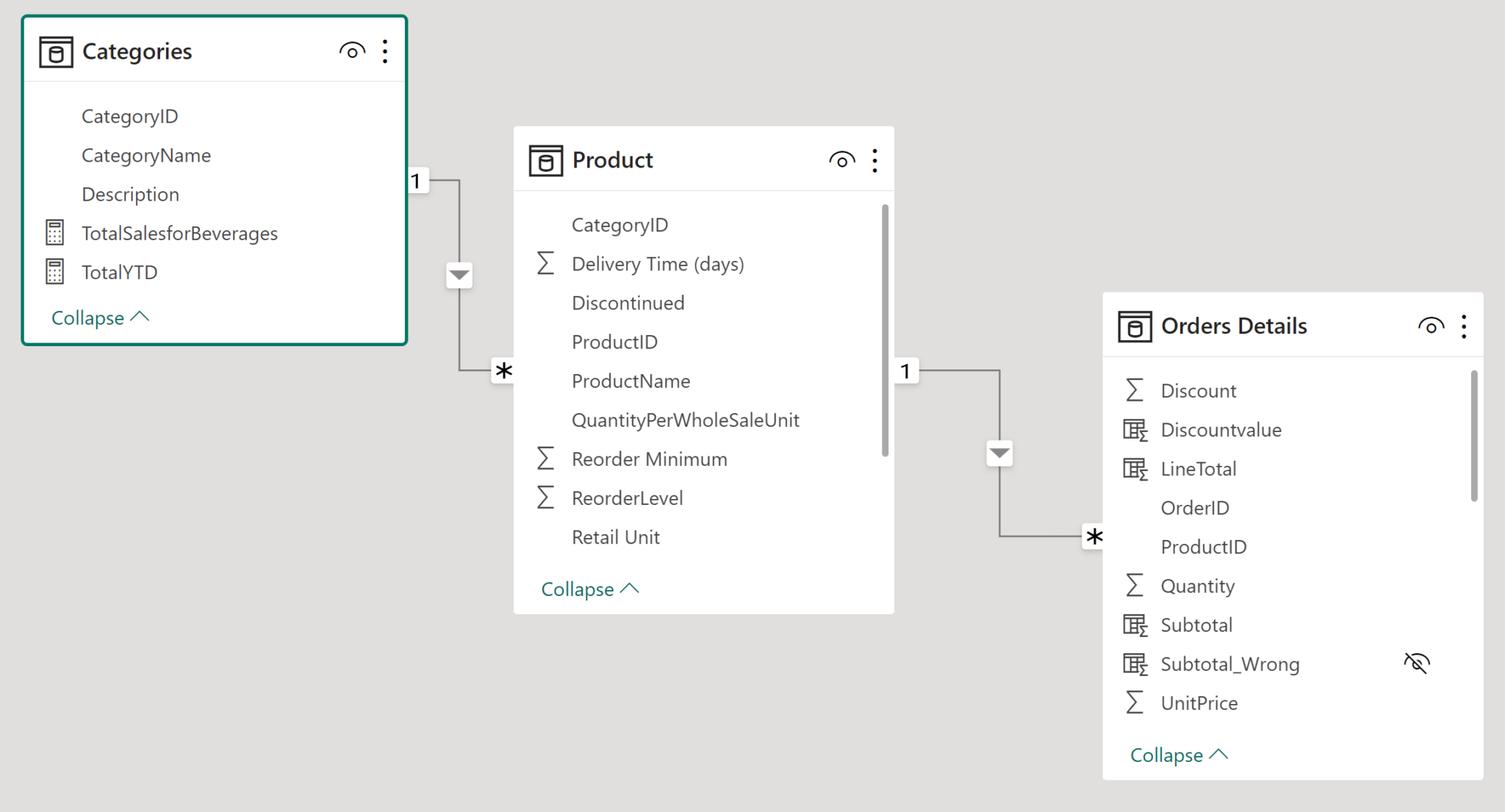Image resolution: width=1505 pixels, height=812 pixels.
Task: Click the Categories-to-Product relationship line
Action: coord(459,274)
